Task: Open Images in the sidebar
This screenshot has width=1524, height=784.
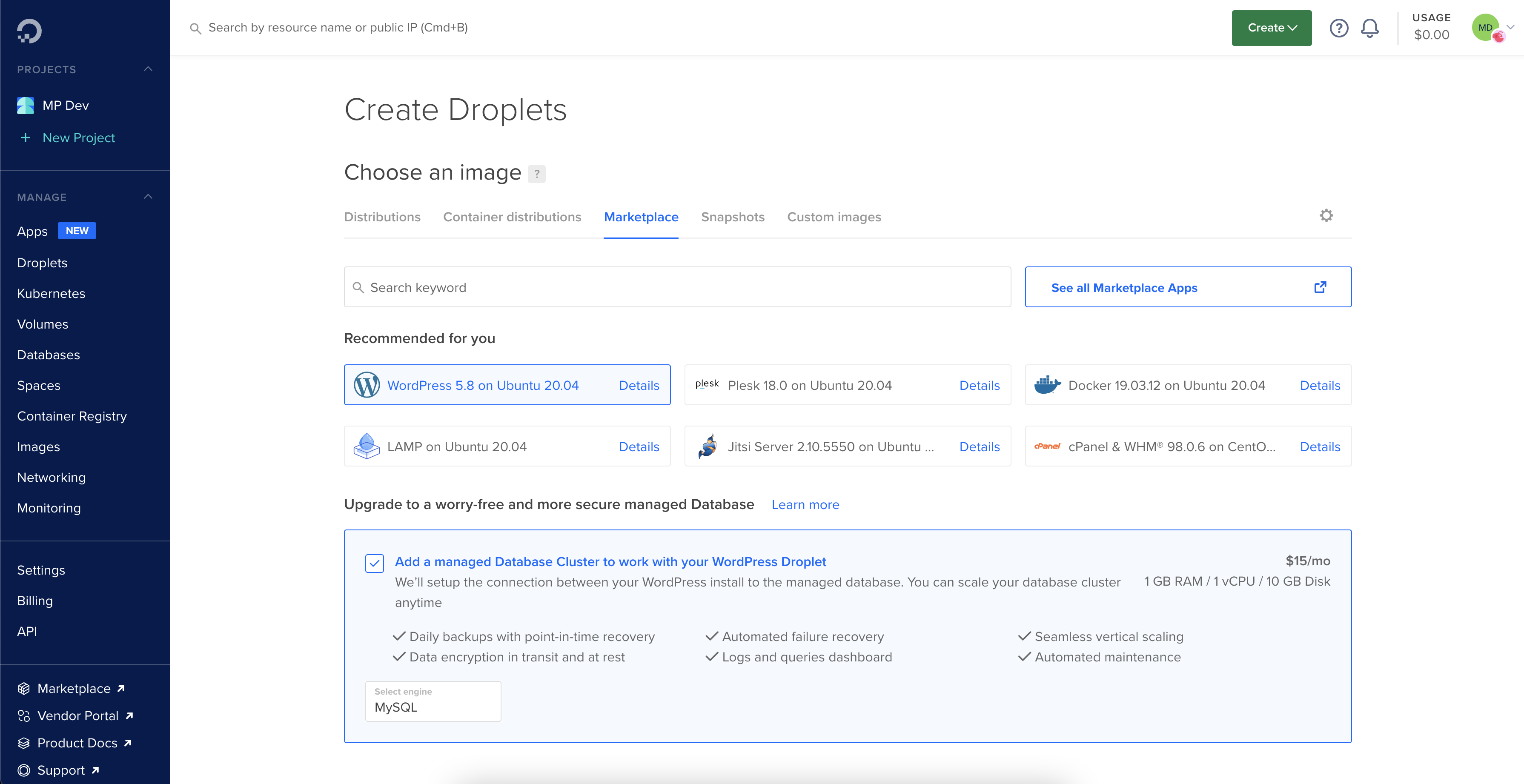Action: click(x=38, y=447)
